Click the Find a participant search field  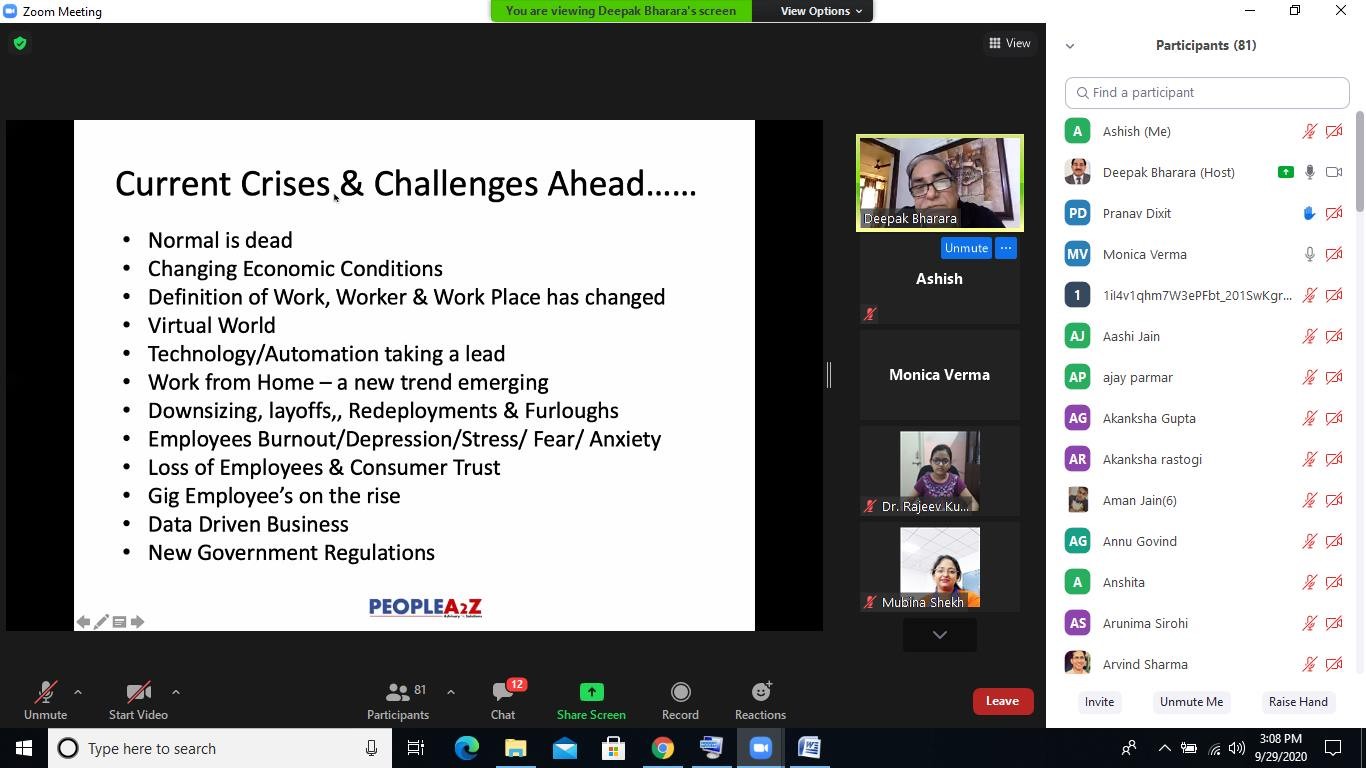pos(1207,93)
